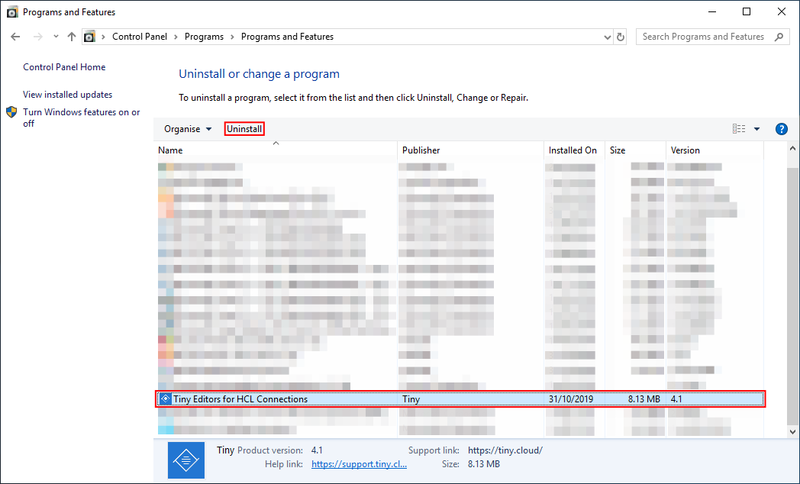800x484 pixels.
Task: Maximize the Programs and Features window
Action: [x=746, y=12]
